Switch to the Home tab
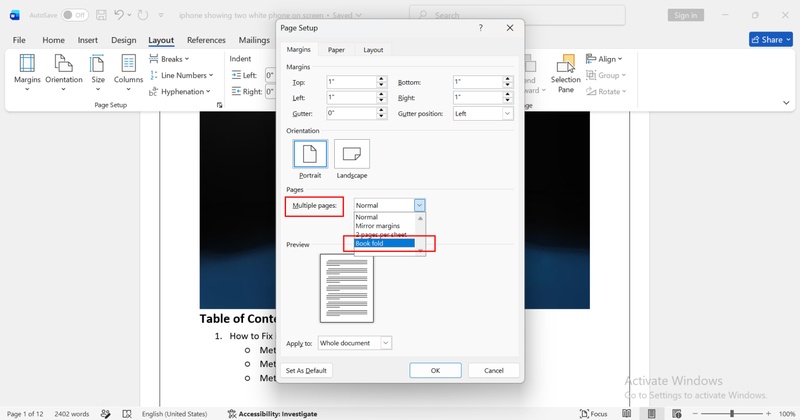Screen dimensions: 800x420 click(x=53, y=40)
